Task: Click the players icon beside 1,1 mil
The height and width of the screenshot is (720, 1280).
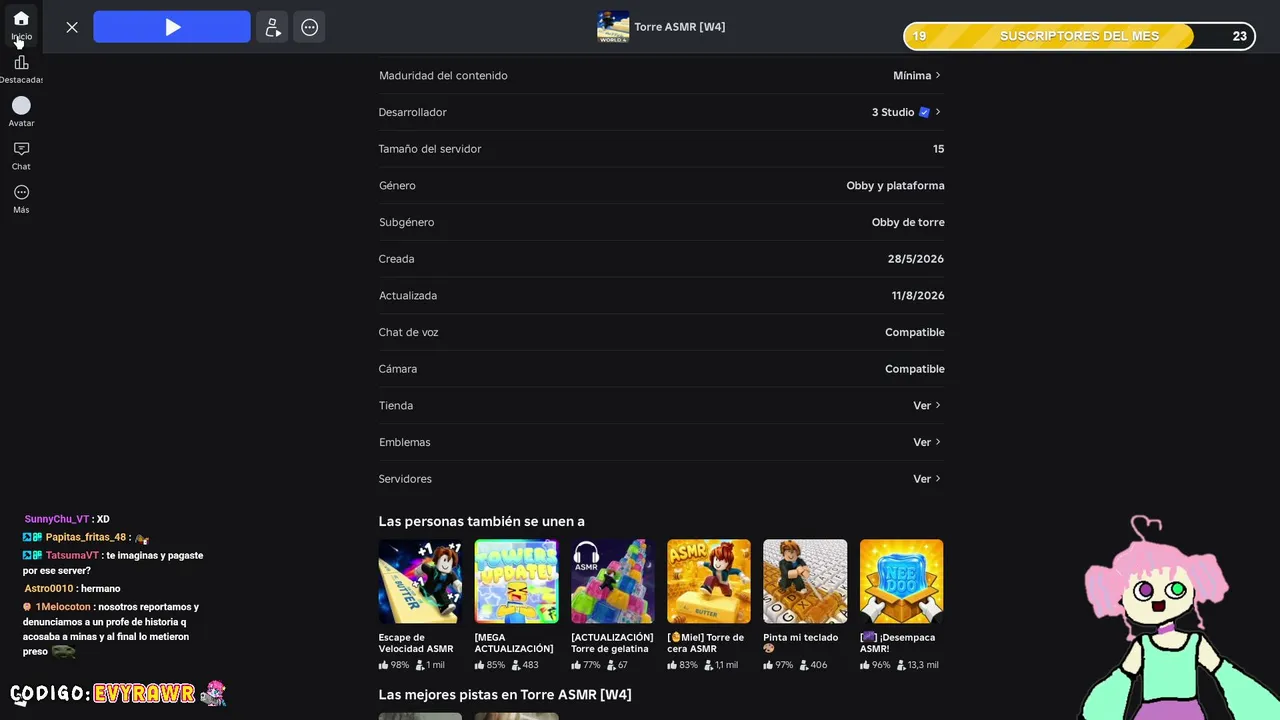Action: pyautogui.click(x=709, y=665)
